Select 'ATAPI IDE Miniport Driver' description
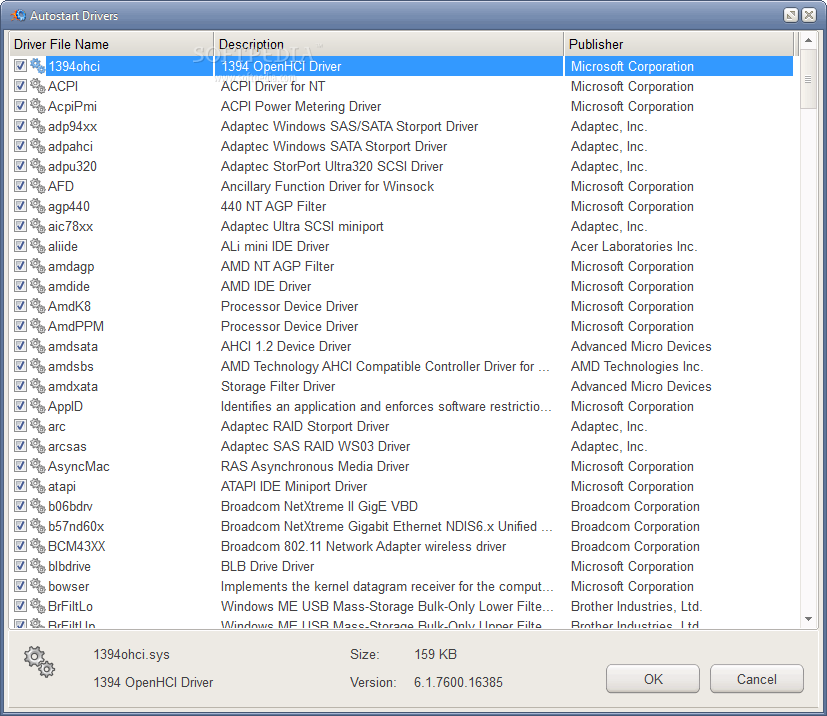This screenshot has height=716, width=827. click(294, 486)
